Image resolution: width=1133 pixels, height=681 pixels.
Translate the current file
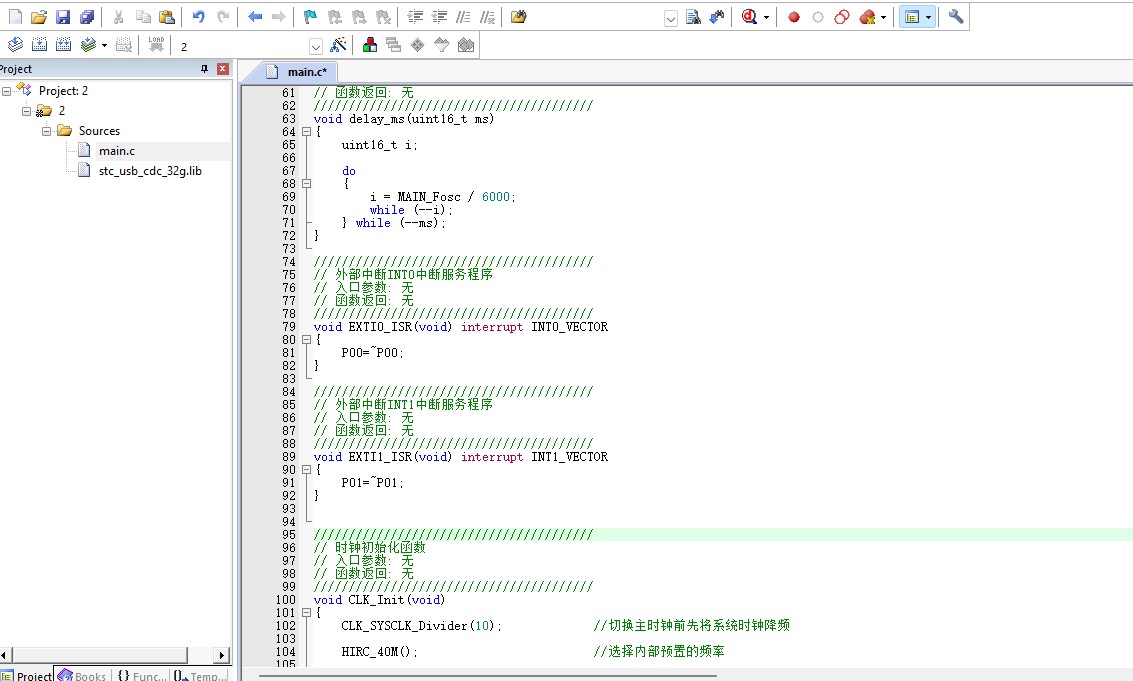15,45
